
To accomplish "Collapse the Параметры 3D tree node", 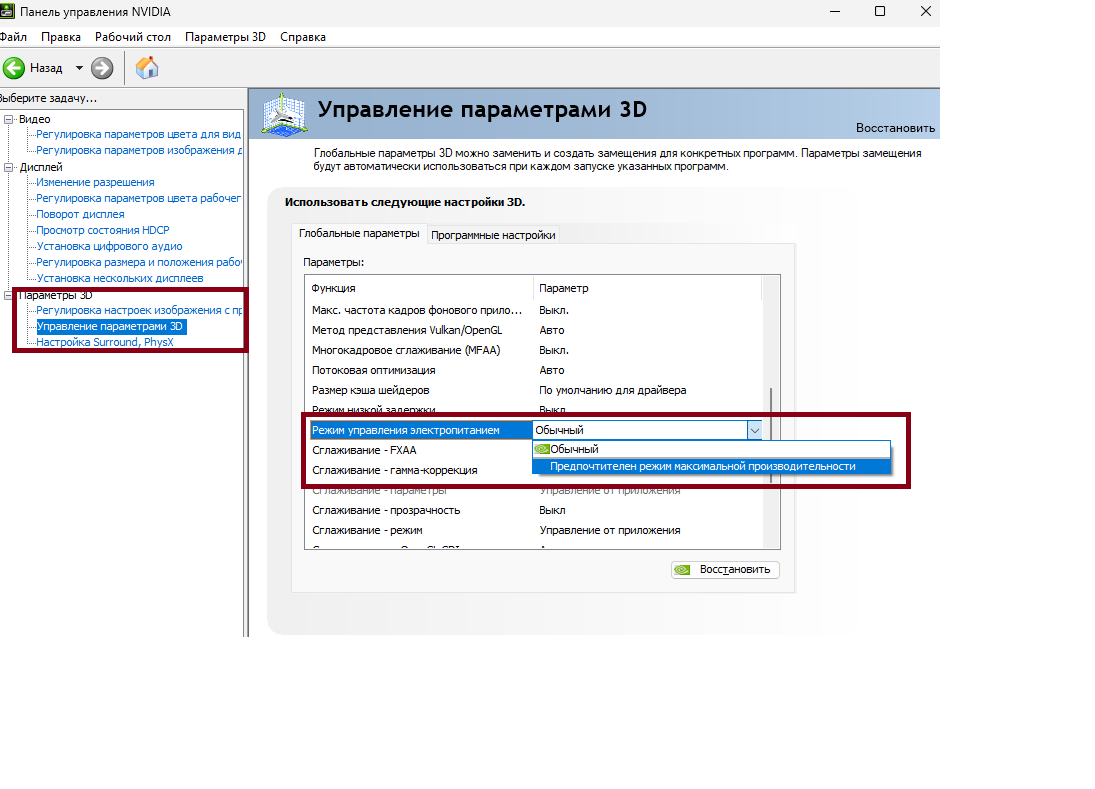I will pos(8,295).
